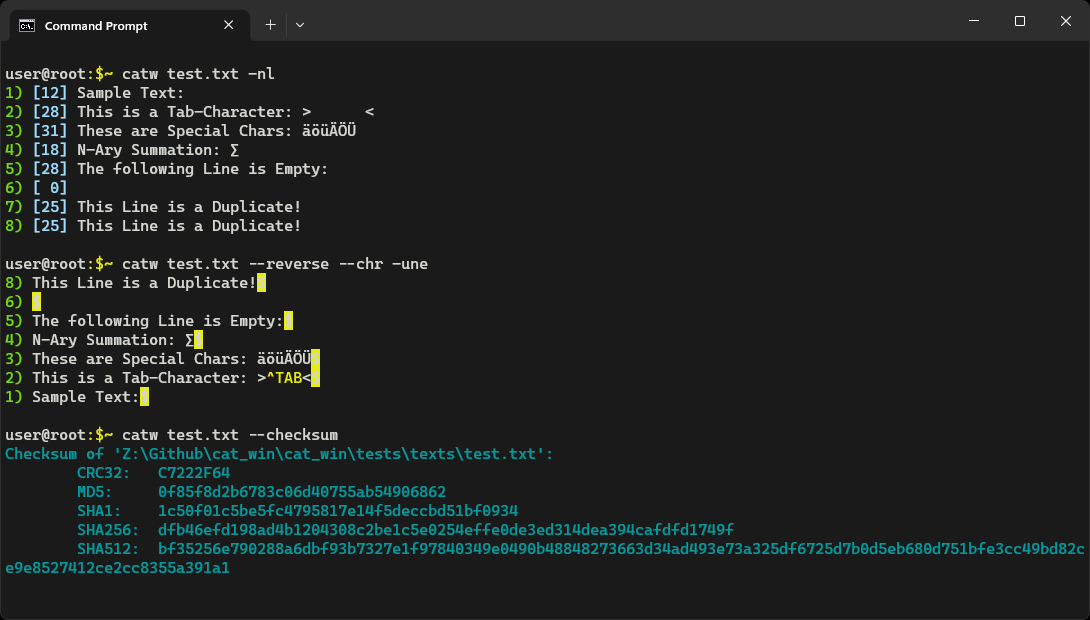Click the duplicate line text on line 7
The width and height of the screenshot is (1090, 620).
tap(190, 206)
